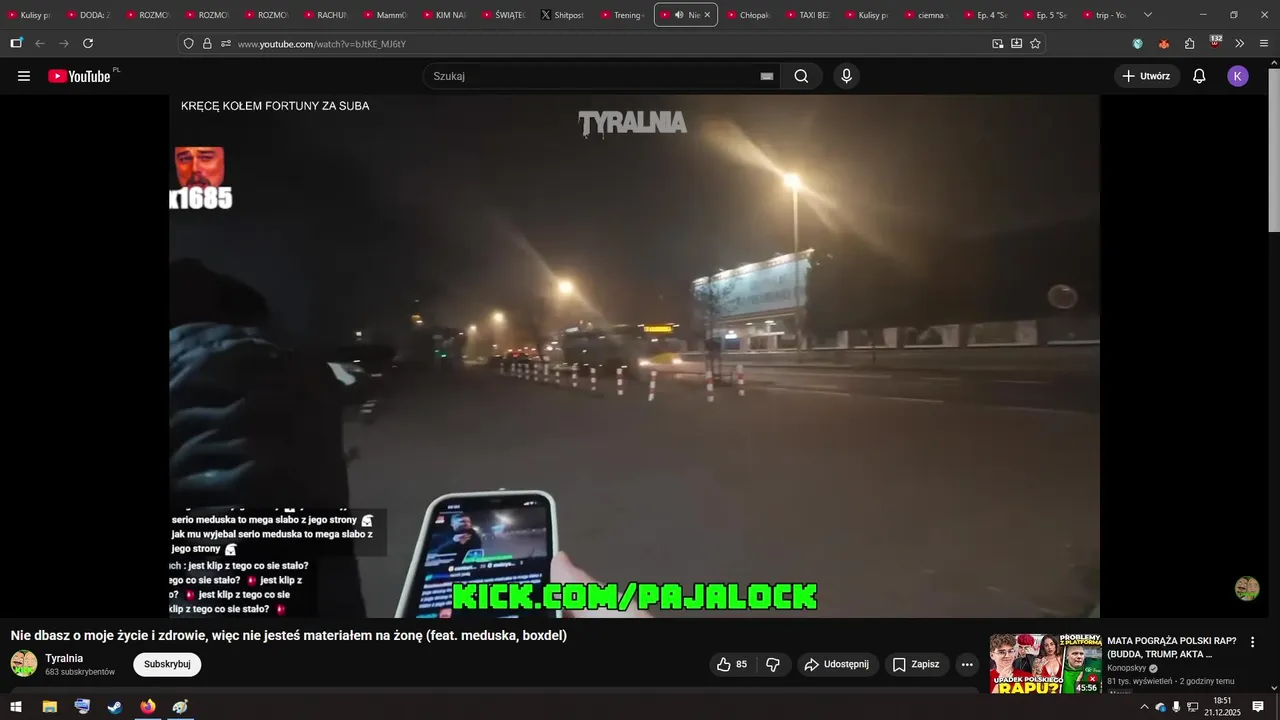
Task: Dislike the video with thumbs down
Action: [773, 664]
